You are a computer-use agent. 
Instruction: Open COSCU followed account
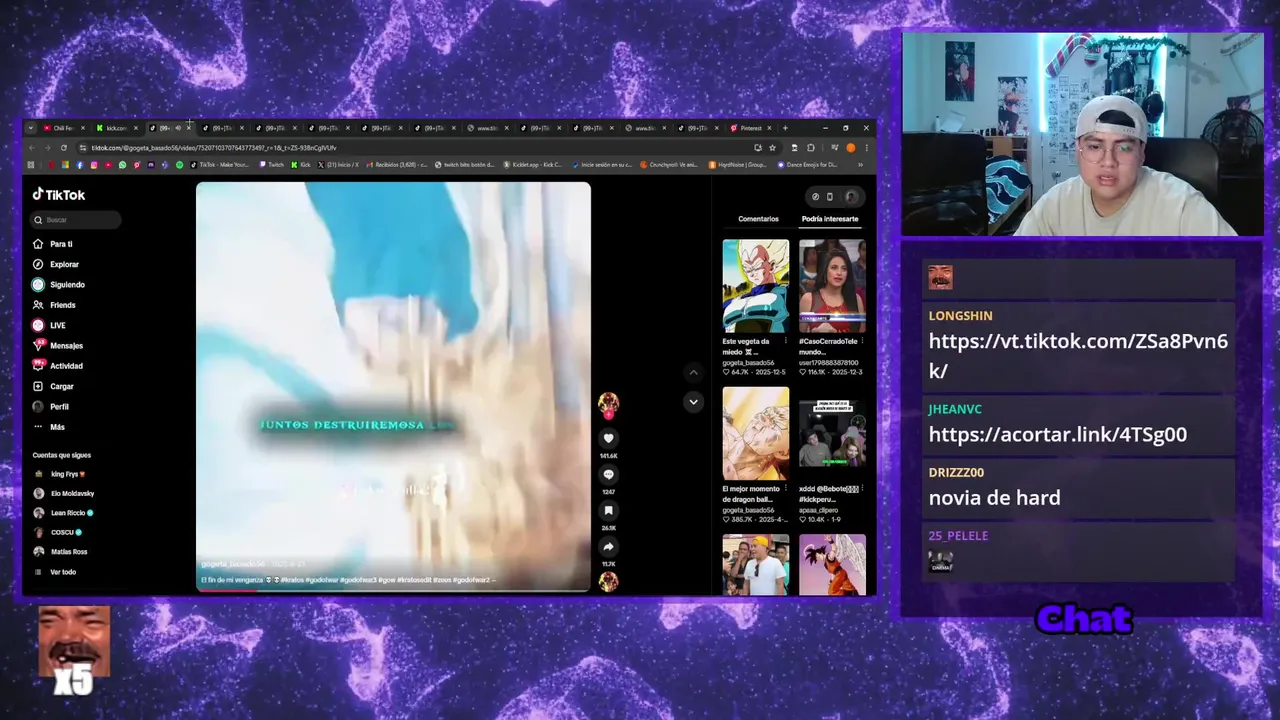tap(58, 532)
